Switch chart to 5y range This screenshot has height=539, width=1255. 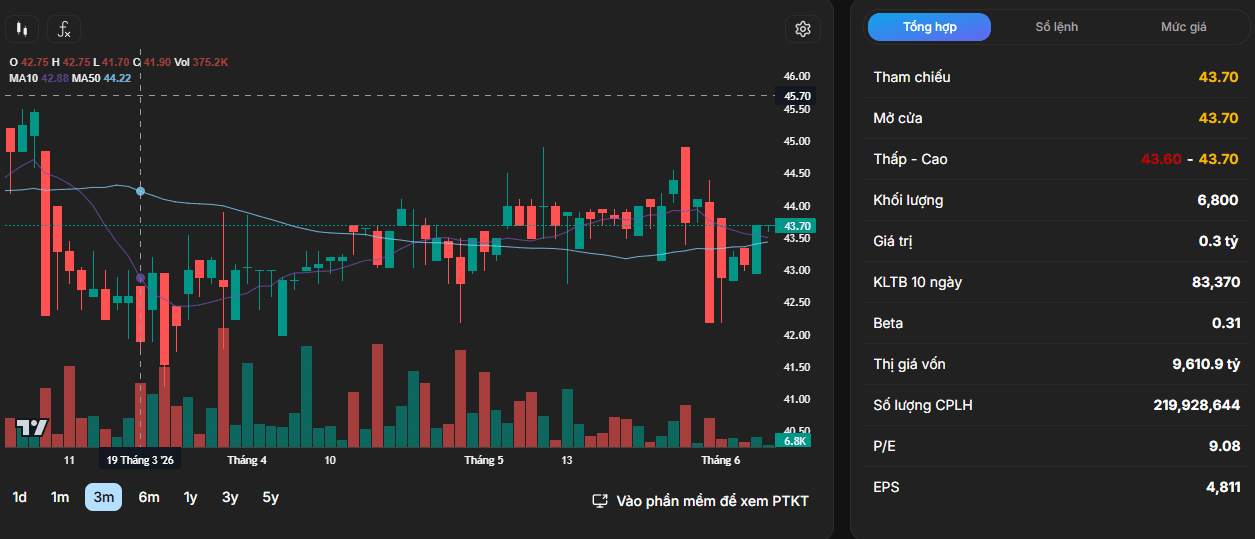pyautogui.click(x=270, y=497)
